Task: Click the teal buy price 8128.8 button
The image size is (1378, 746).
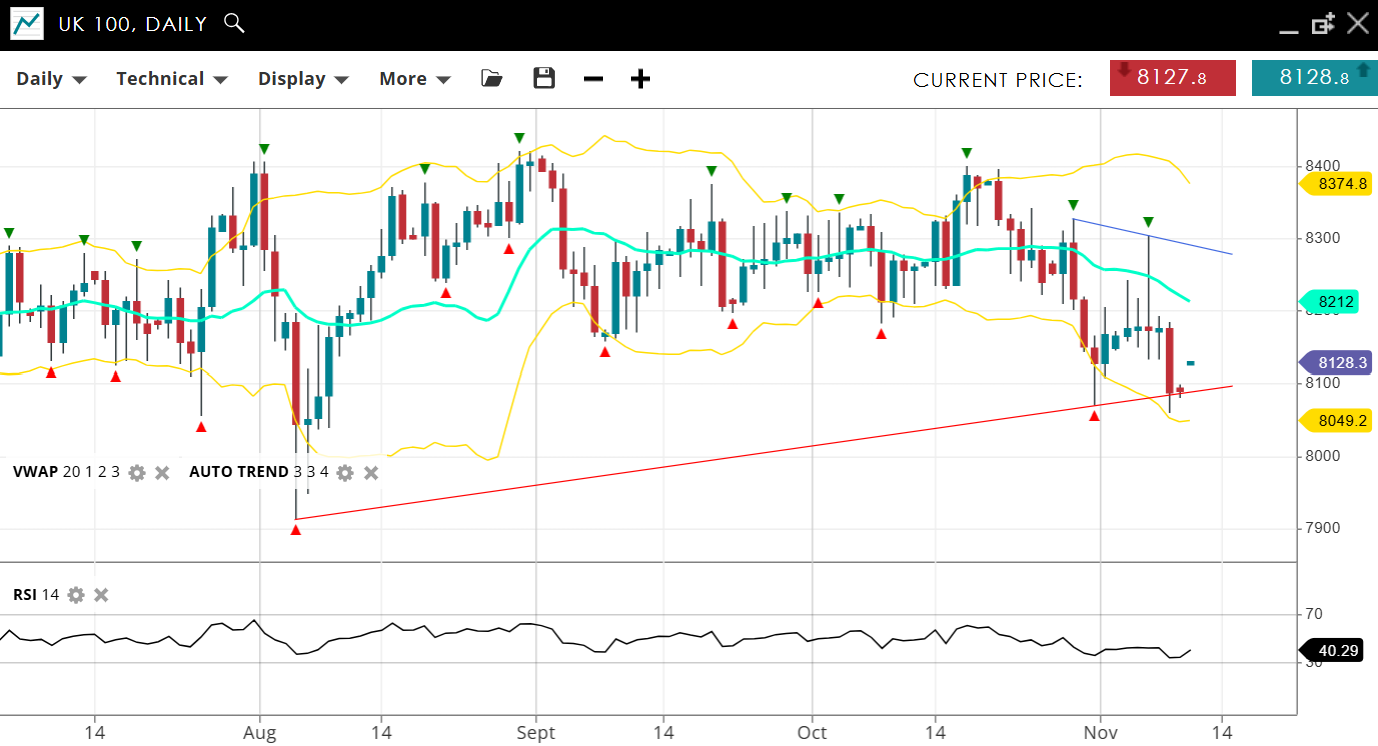Action: point(1314,78)
